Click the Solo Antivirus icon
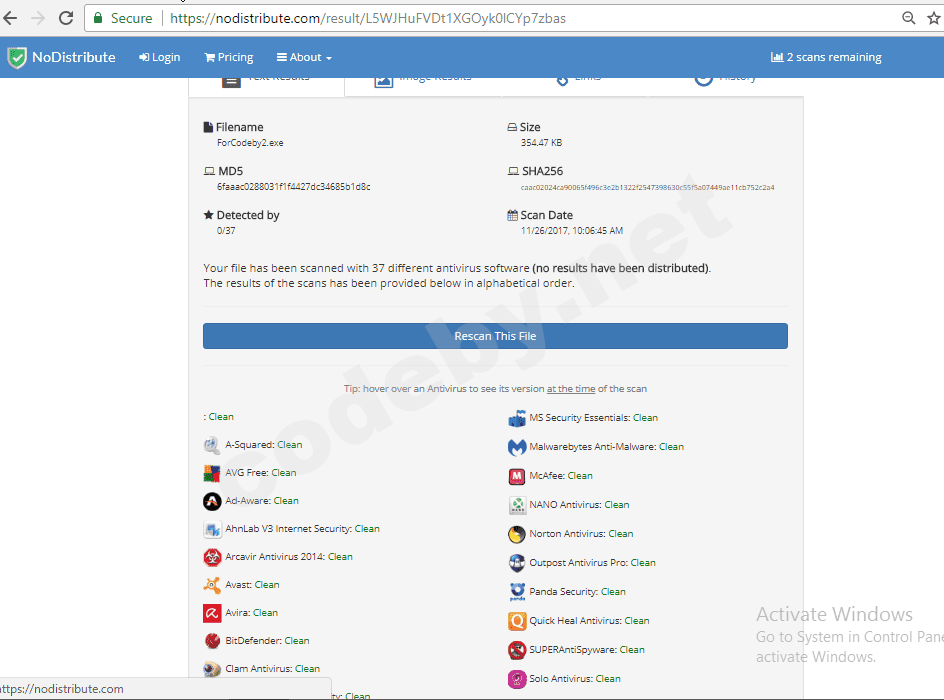This screenshot has width=944, height=700. (517, 679)
